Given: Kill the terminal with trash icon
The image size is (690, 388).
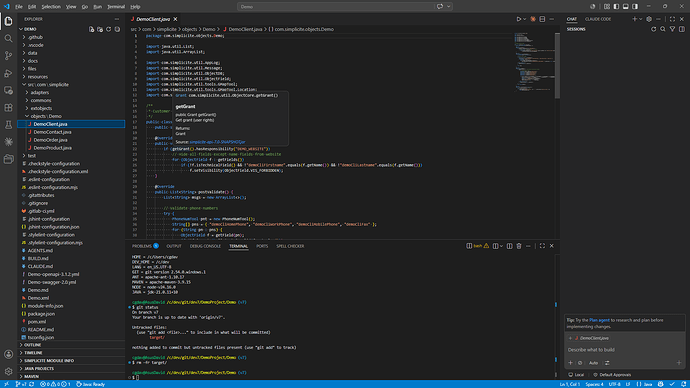Looking at the screenshot, I should [x=519, y=246].
